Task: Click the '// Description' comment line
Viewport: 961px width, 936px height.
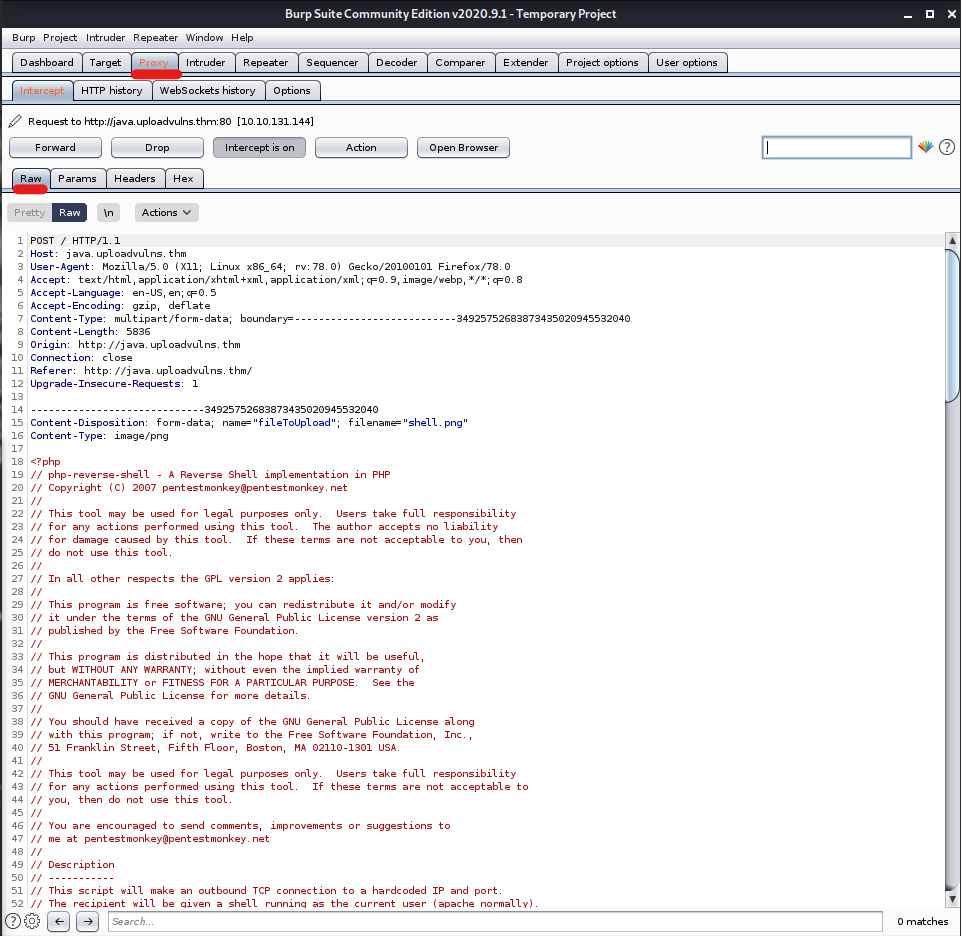Action: pyautogui.click(x=72, y=864)
